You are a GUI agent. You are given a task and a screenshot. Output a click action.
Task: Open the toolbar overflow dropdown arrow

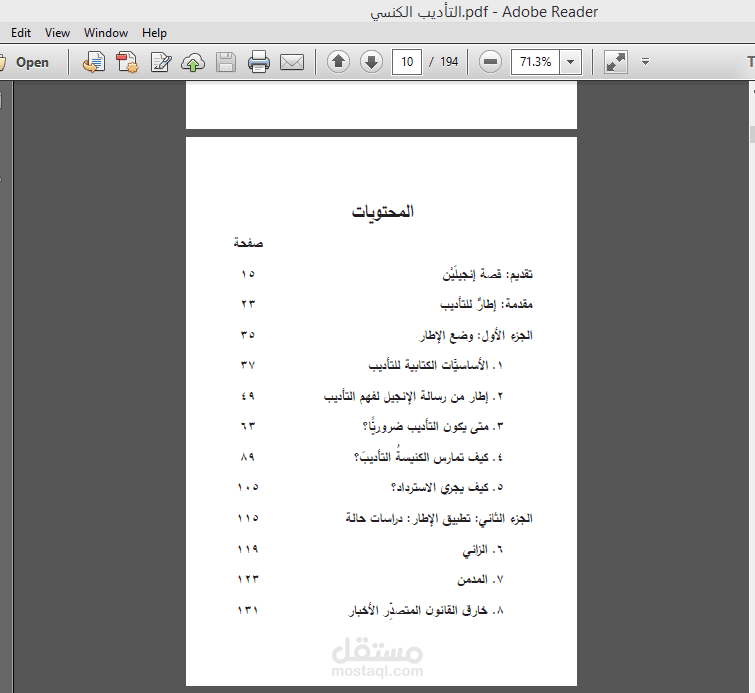(x=645, y=62)
